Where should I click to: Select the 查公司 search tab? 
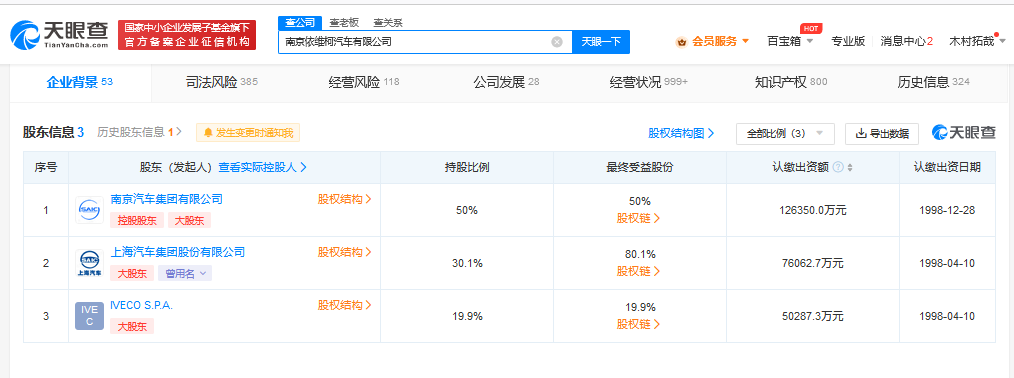pos(299,23)
